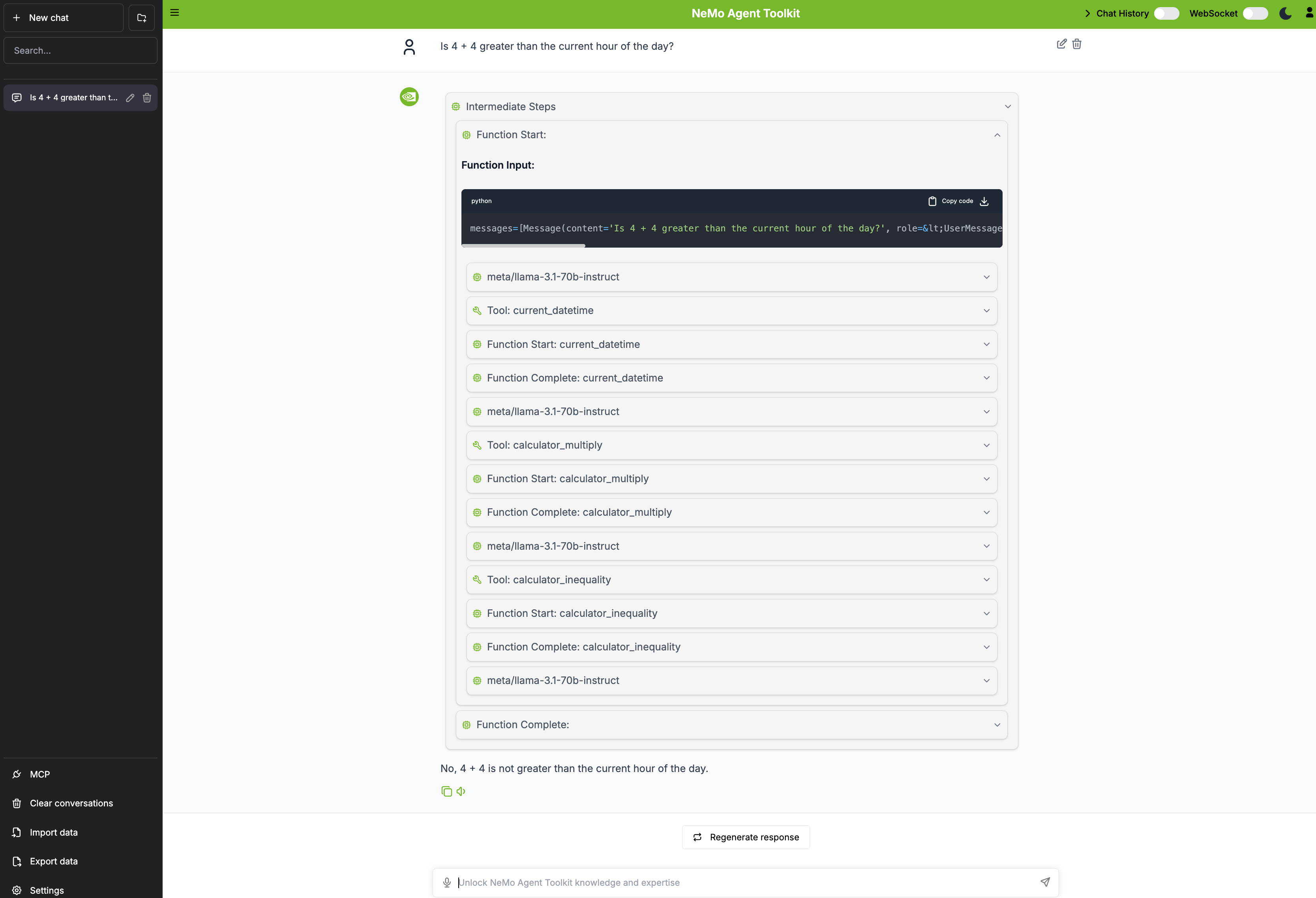Click the Regenerate response button
The image size is (1316, 898).
point(745,837)
